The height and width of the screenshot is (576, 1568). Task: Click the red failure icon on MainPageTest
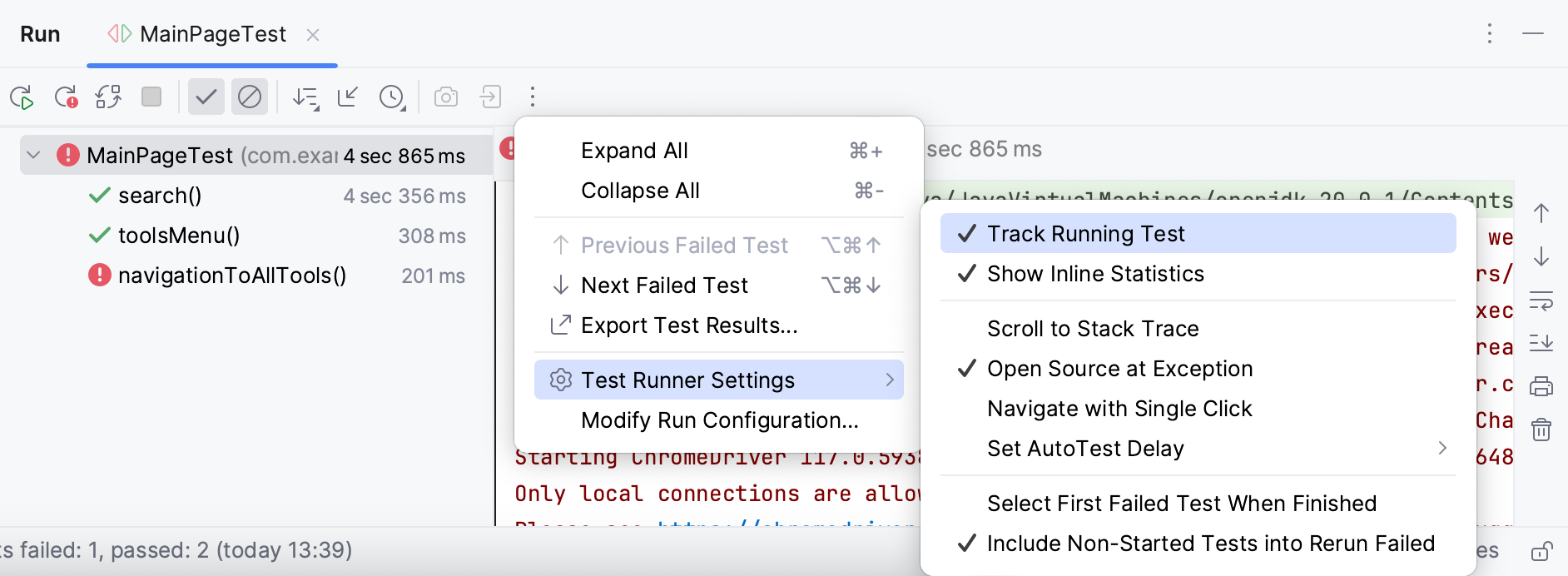[68, 155]
